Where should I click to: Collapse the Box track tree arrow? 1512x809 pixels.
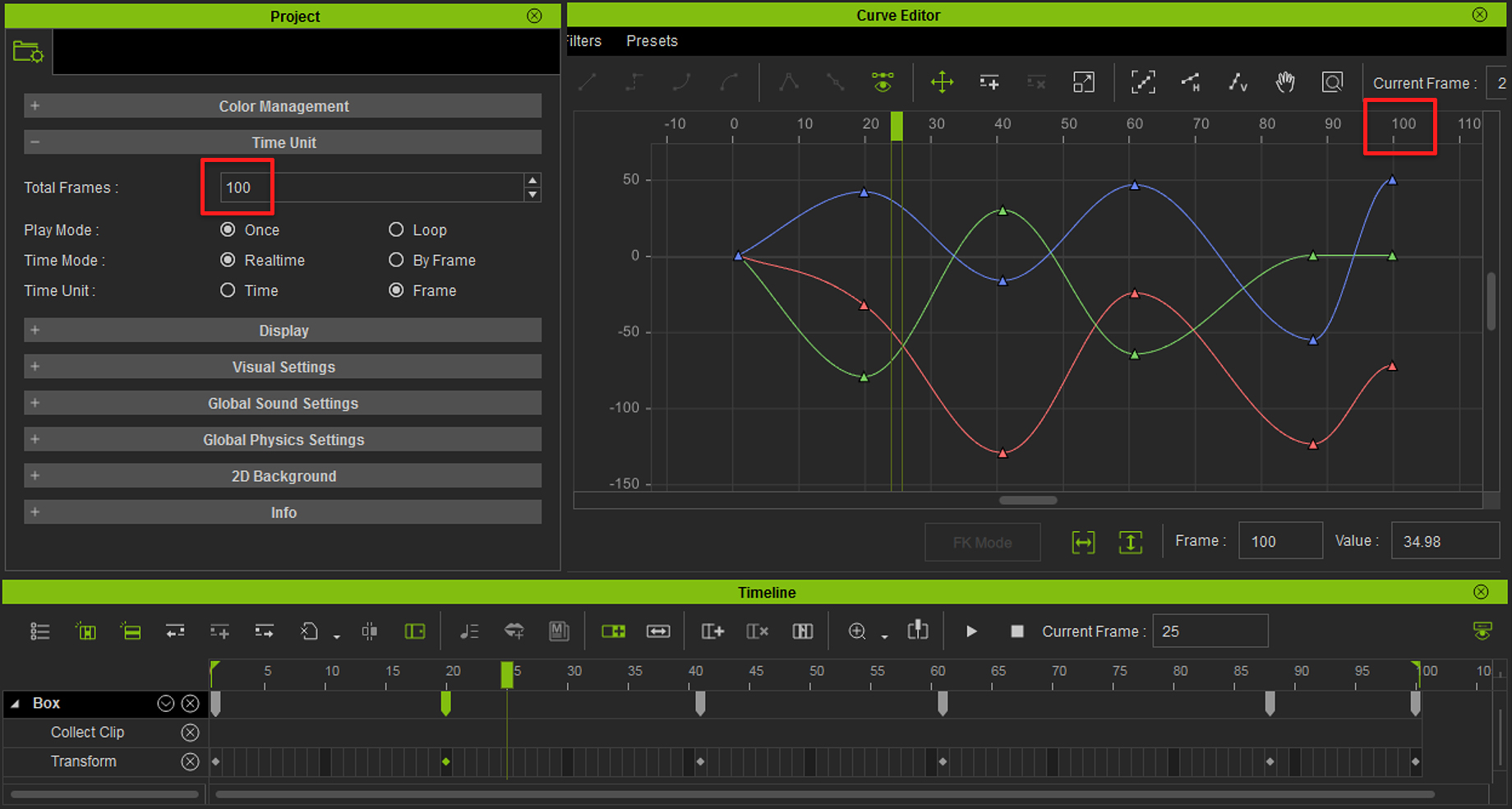click(15, 704)
